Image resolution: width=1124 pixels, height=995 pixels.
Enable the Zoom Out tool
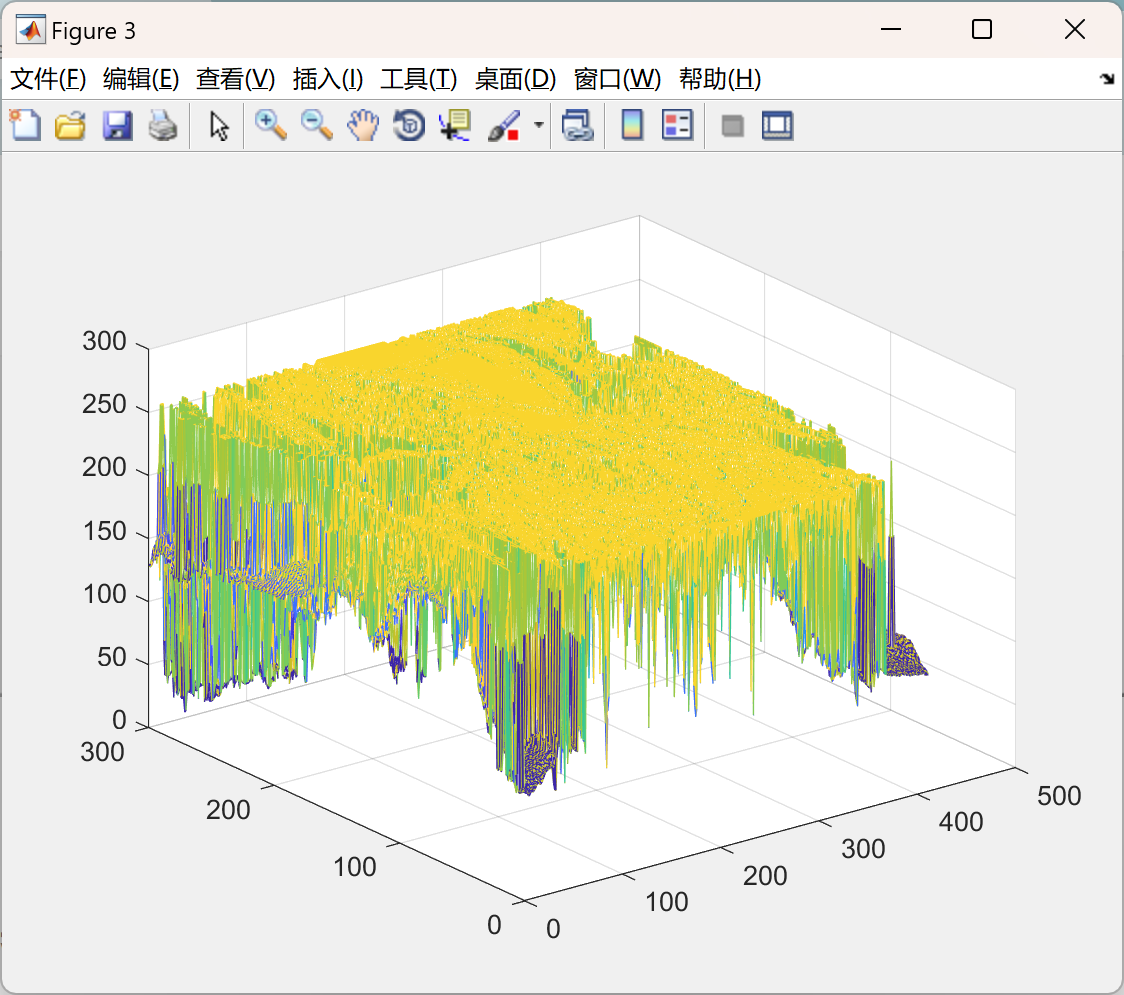(x=316, y=125)
